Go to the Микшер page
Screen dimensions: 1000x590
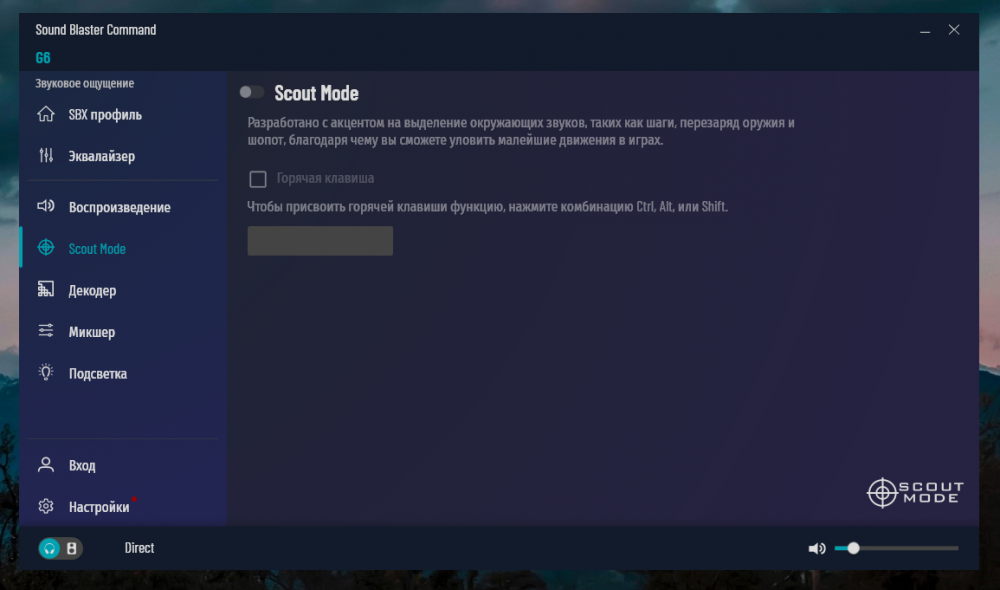(92, 332)
